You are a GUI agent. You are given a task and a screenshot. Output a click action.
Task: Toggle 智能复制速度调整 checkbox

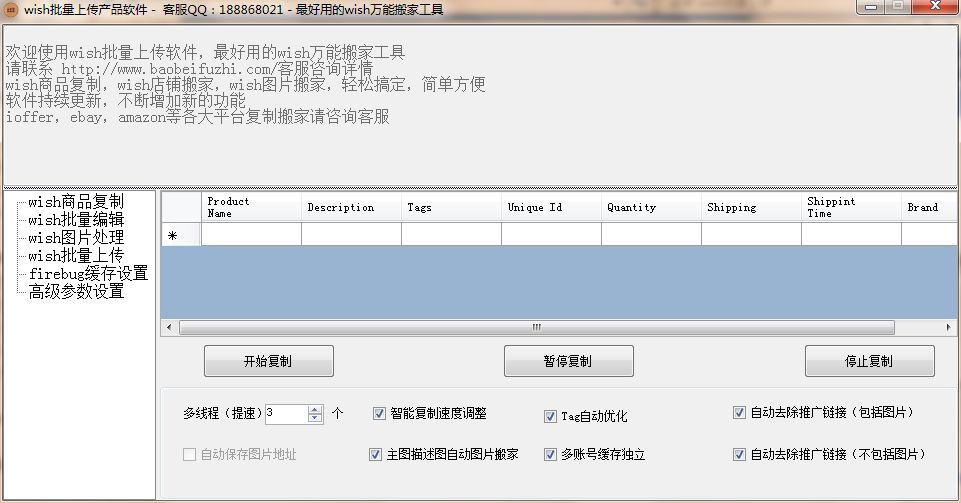(x=379, y=414)
